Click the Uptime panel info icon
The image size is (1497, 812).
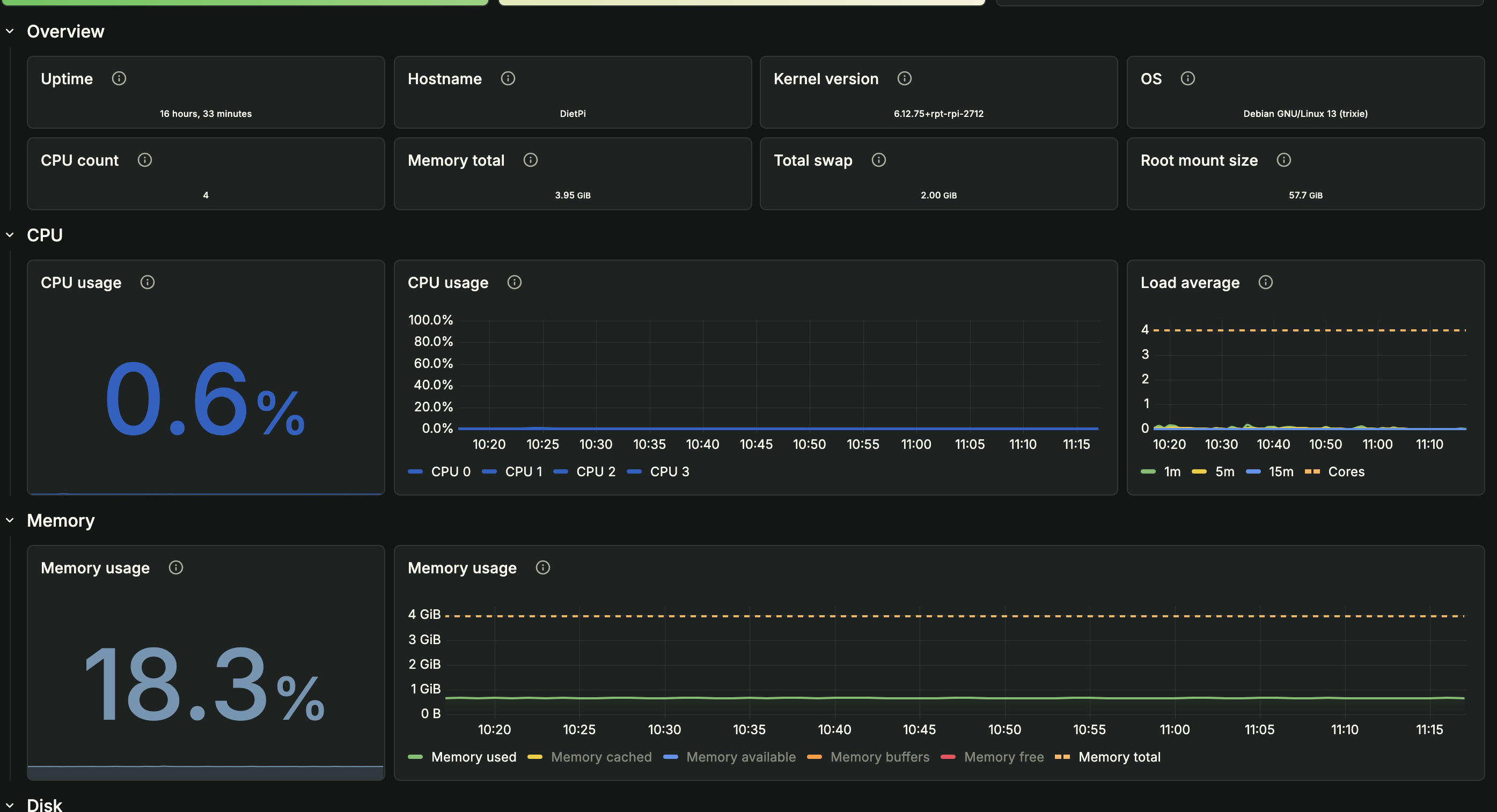pos(119,78)
